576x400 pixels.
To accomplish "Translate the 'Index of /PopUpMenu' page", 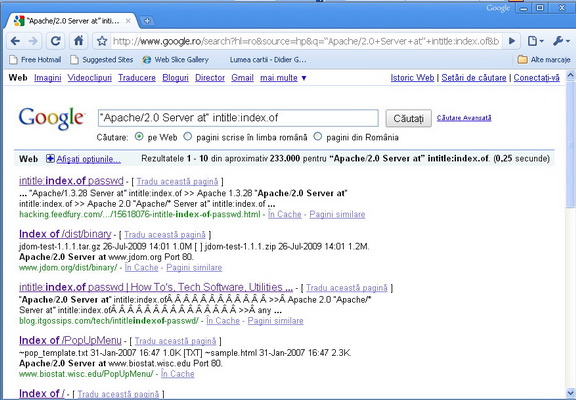I will [175, 341].
